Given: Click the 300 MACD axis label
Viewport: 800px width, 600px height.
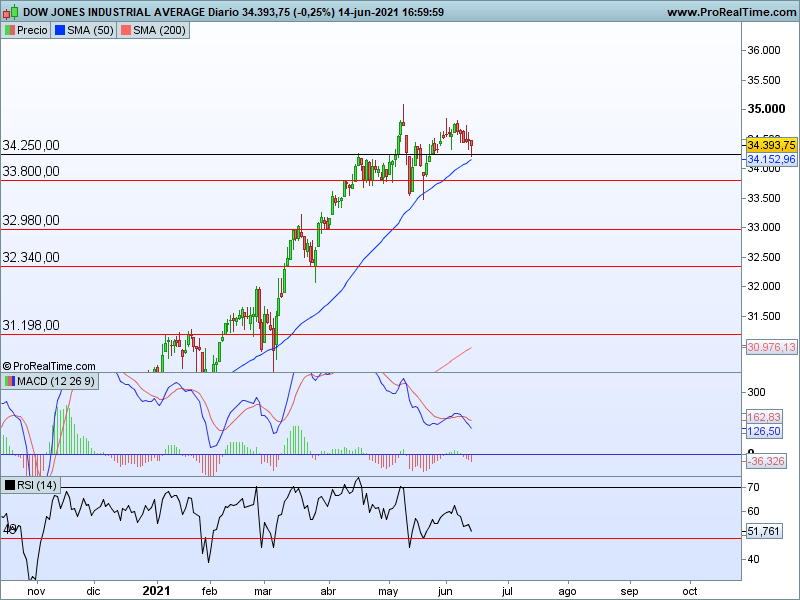Looking at the screenshot, I should [756, 392].
